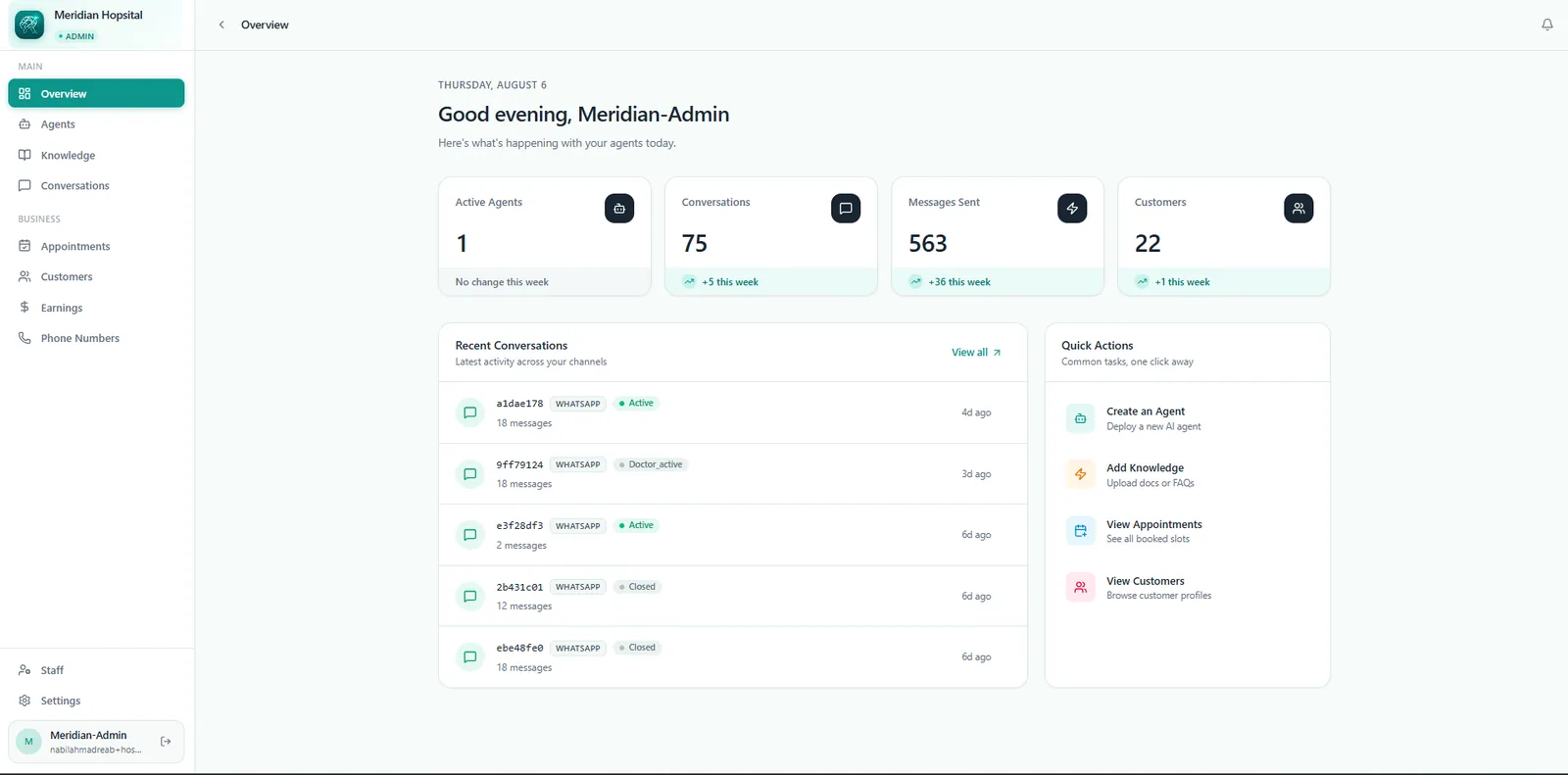Click the logout icon next to Meridian-Admin
1568x775 pixels.
(166, 742)
